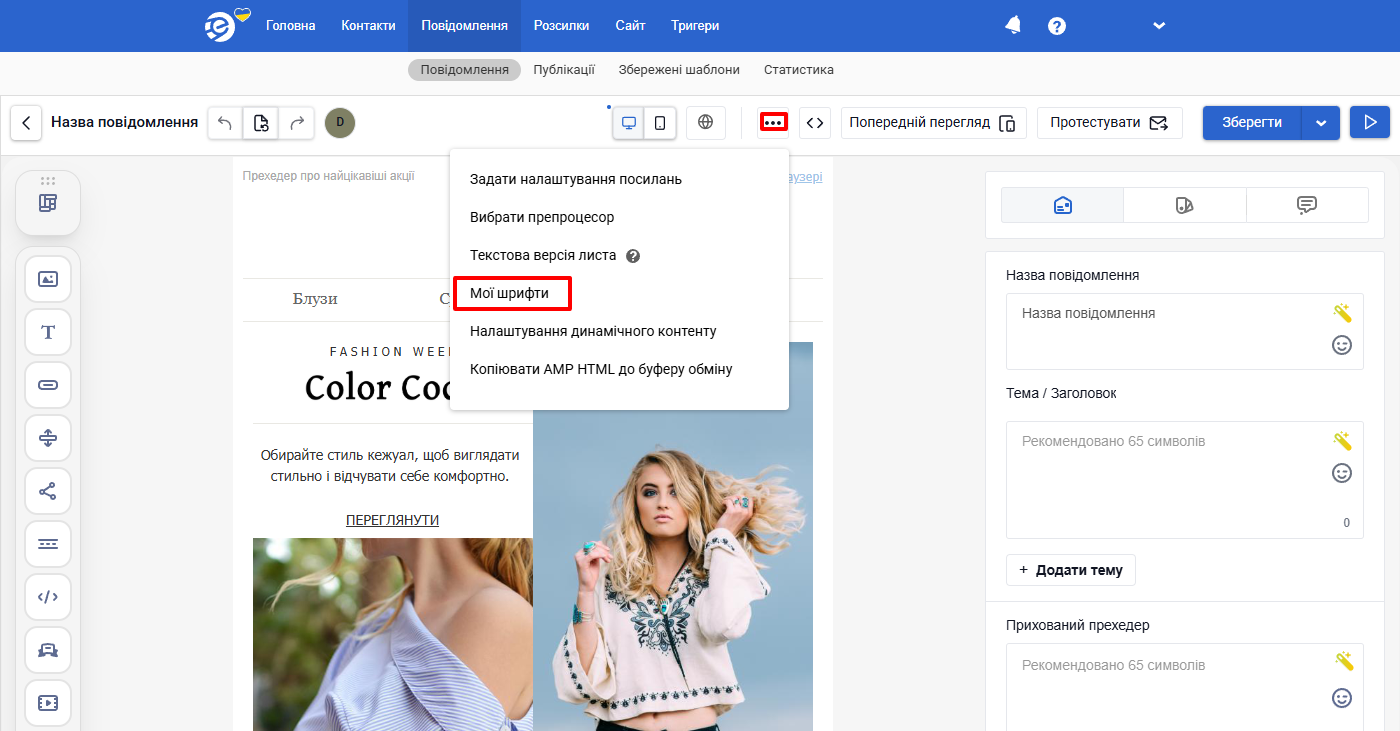
Task: Open the Повідомлення top menu item
Action: point(464,26)
